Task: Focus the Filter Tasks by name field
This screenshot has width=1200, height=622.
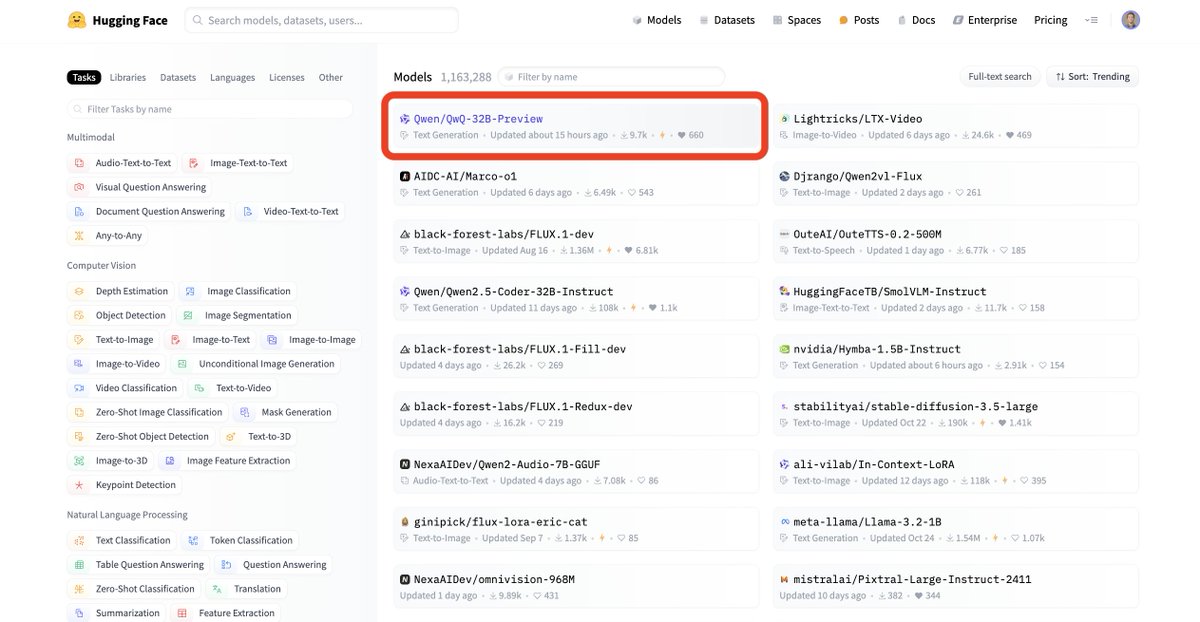Action: 210,109
